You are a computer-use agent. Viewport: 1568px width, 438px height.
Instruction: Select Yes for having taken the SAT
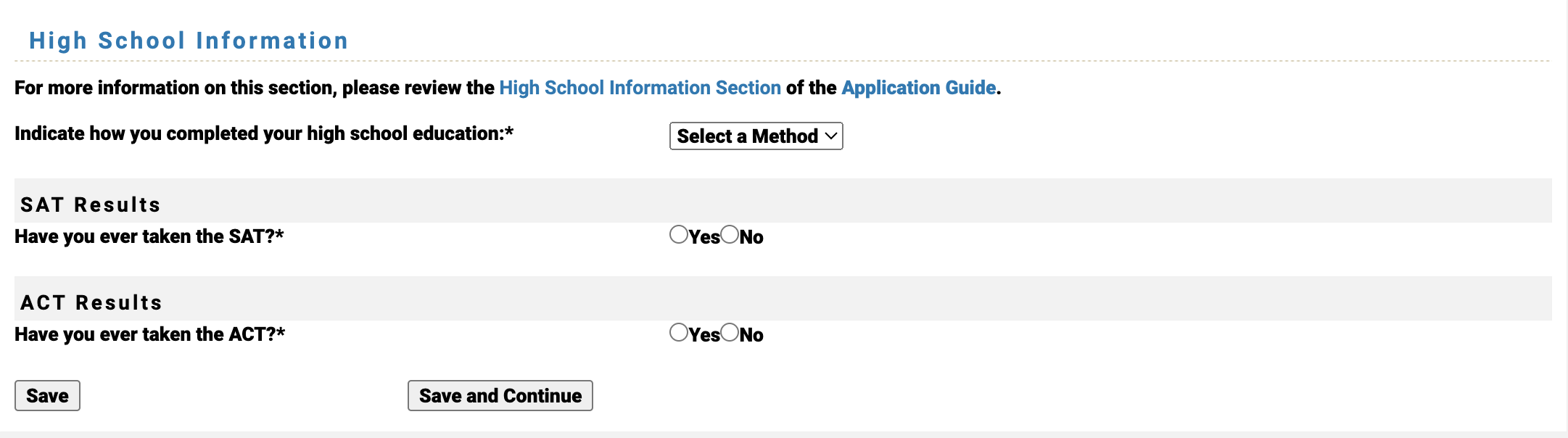677,235
